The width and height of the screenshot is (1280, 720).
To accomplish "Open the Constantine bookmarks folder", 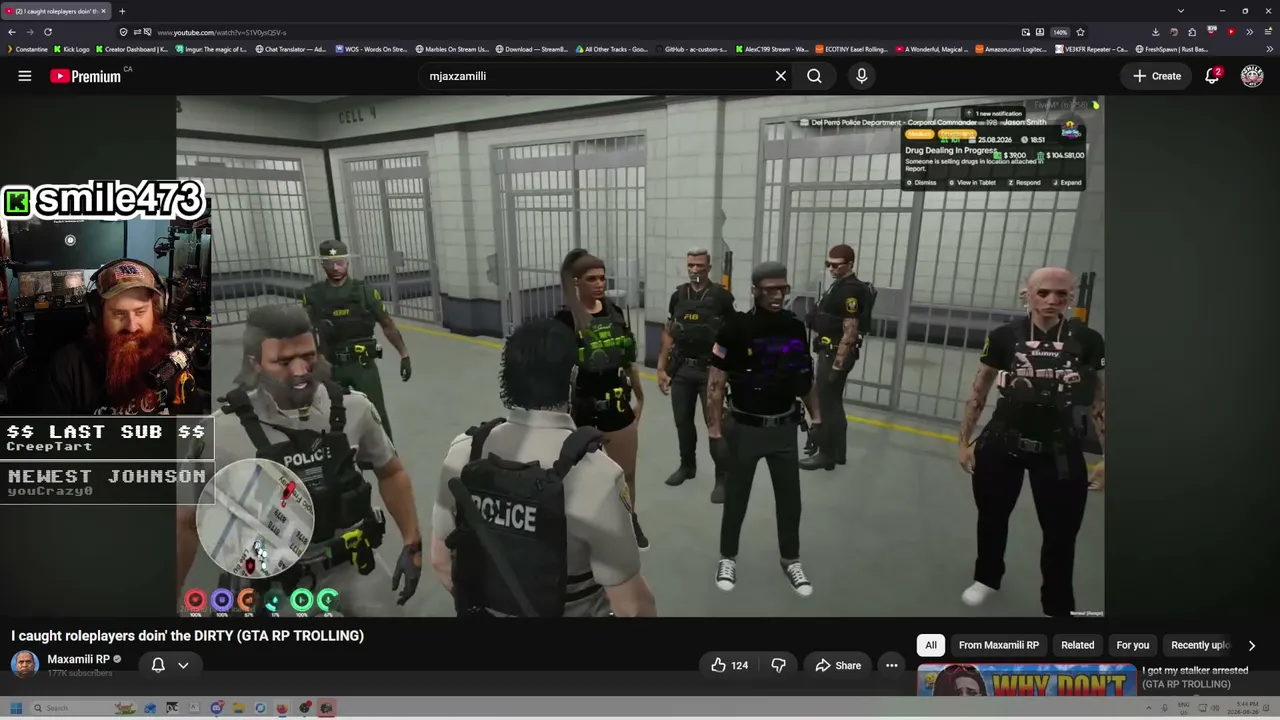I will [27, 49].
